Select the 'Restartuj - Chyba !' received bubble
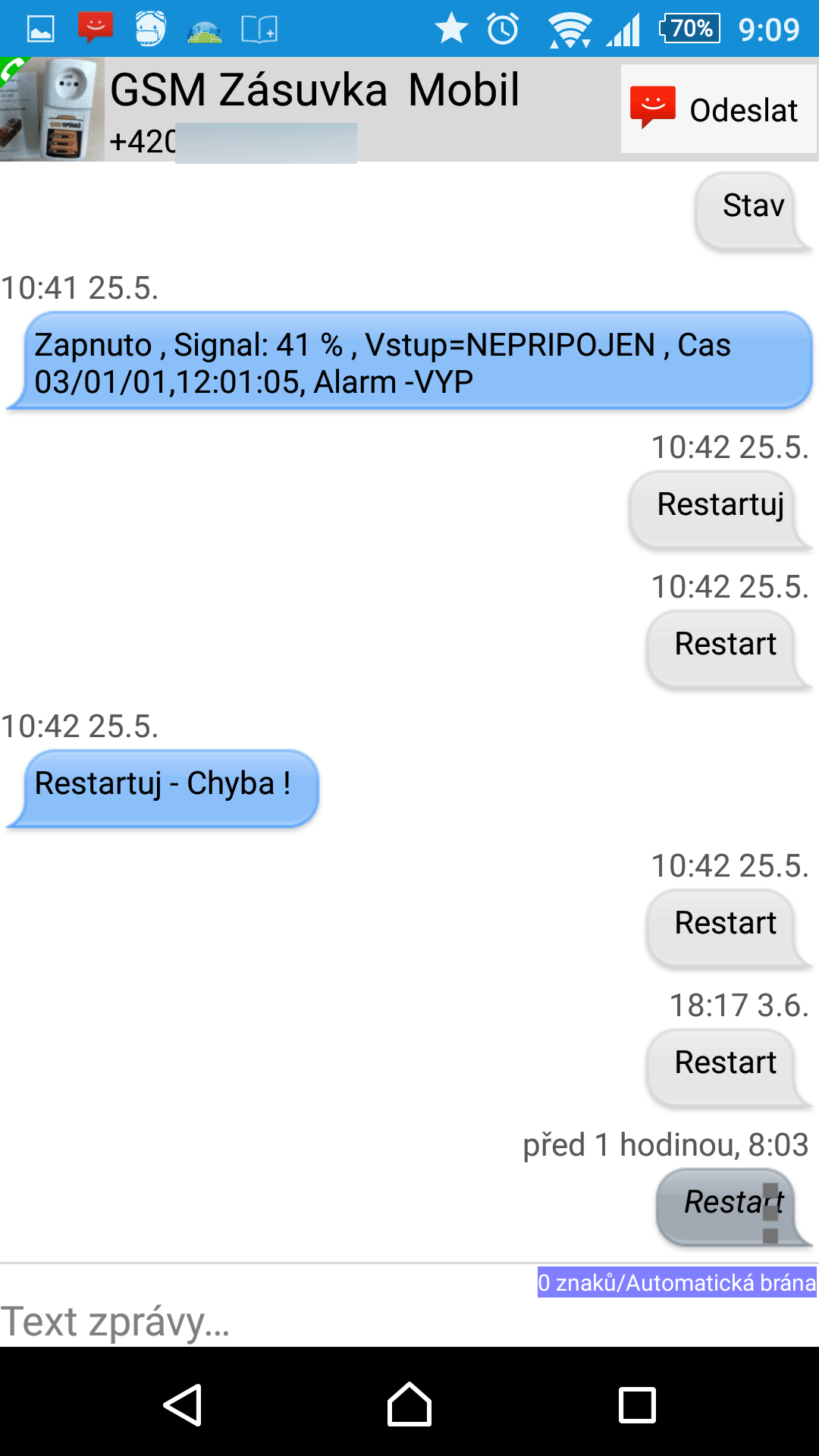 (x=162, y=789)
